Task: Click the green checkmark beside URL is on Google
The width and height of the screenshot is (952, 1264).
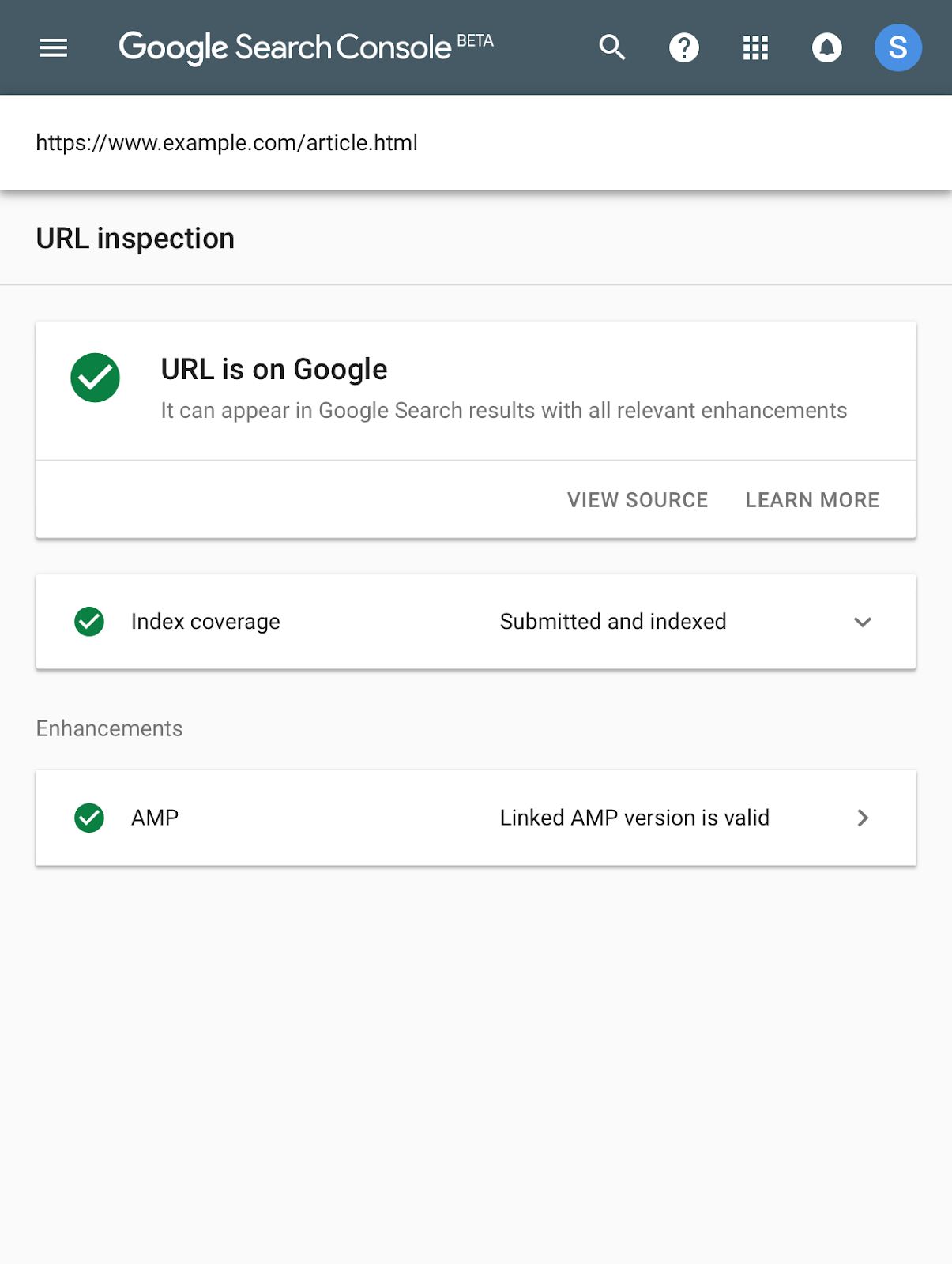Action: click(x=96, y=378)
